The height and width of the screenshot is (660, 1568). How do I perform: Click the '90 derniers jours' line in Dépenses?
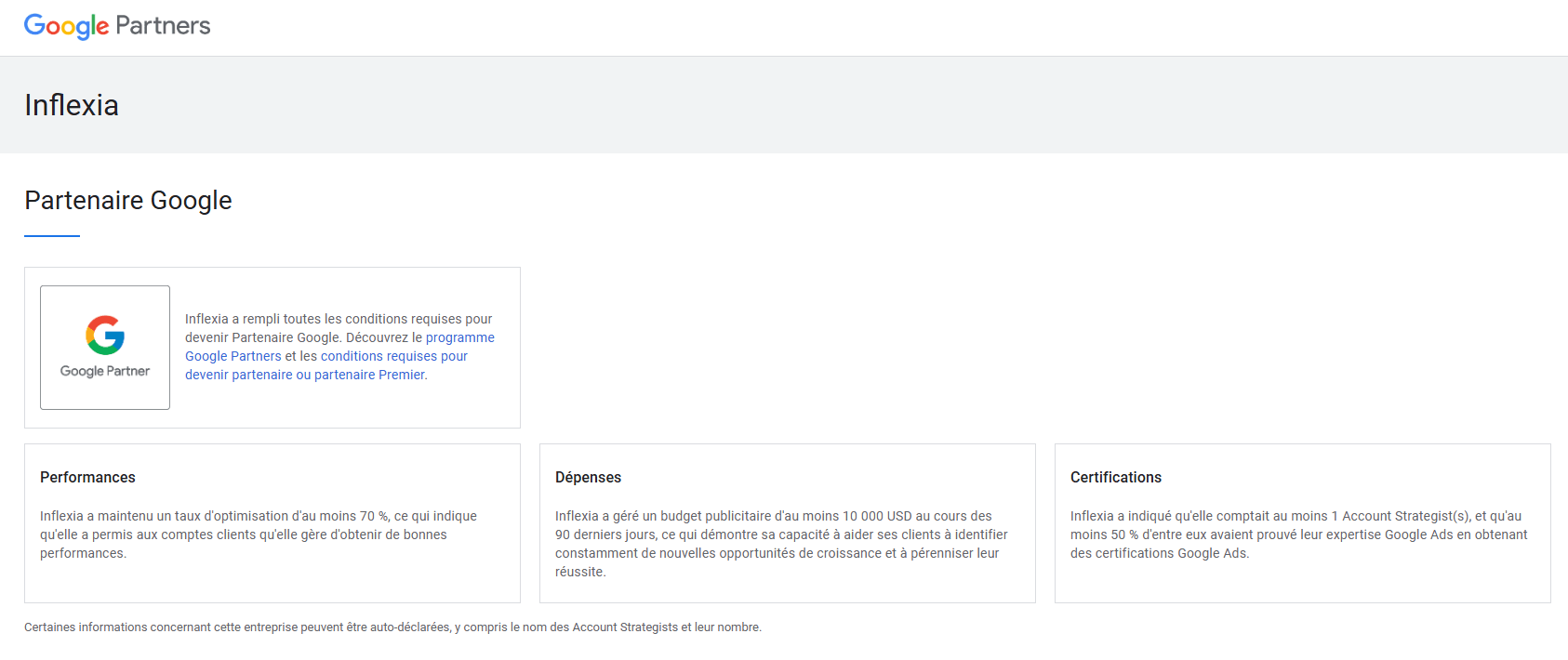click(781, 535)
